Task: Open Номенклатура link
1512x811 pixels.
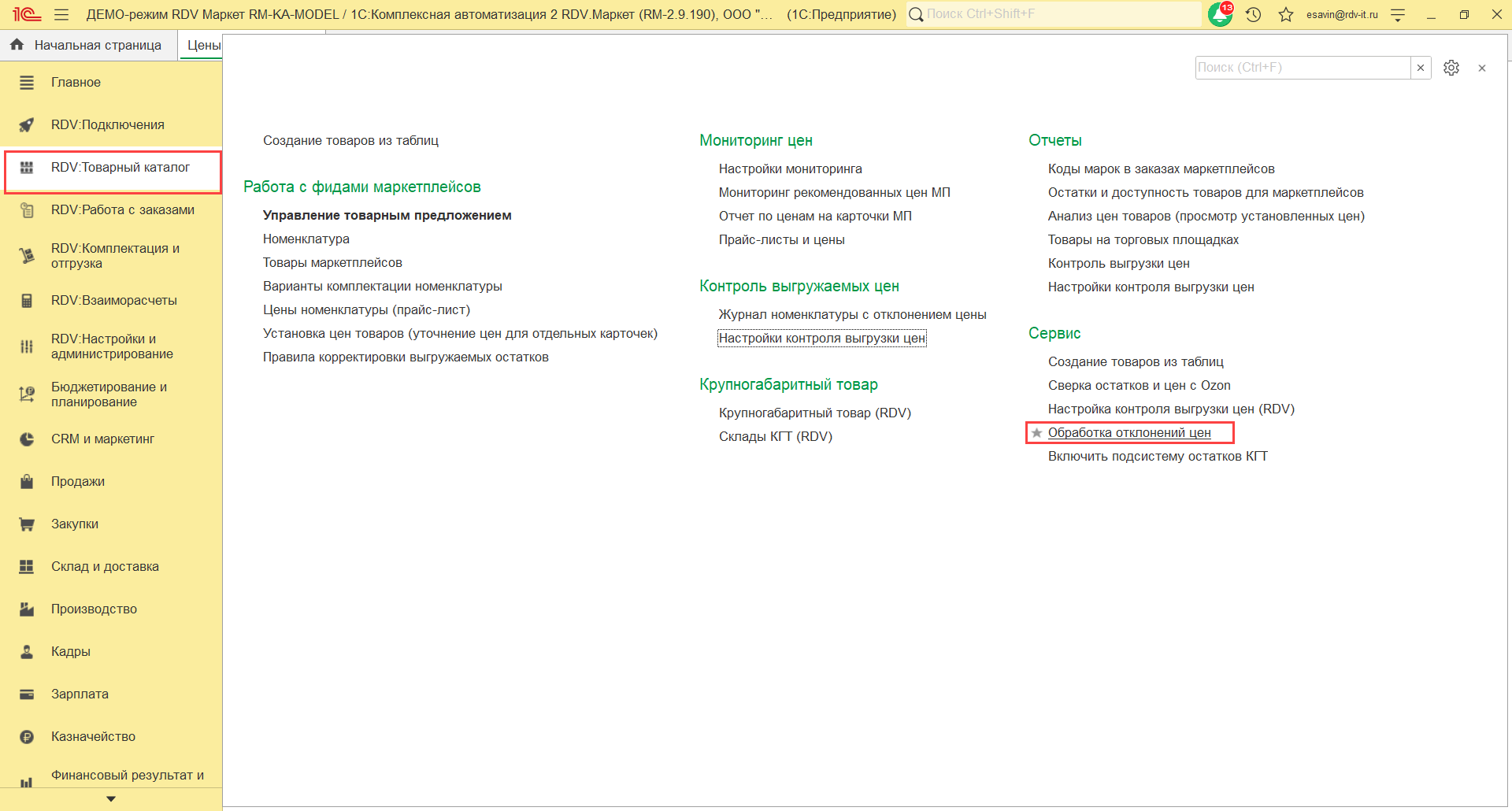Action: [306, 239]
